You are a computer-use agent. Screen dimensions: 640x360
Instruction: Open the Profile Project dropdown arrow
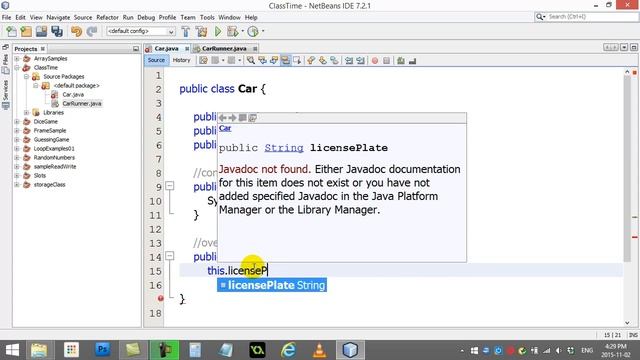point(263,31)
